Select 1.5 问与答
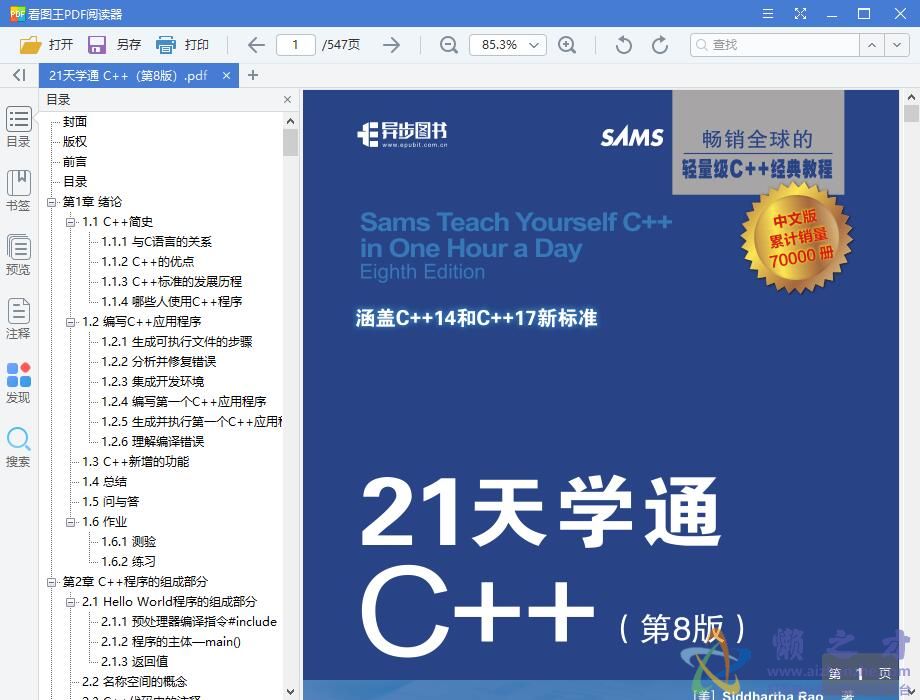Image resolution: width=920 pixels, height=700 pixels. click(110, 502)
